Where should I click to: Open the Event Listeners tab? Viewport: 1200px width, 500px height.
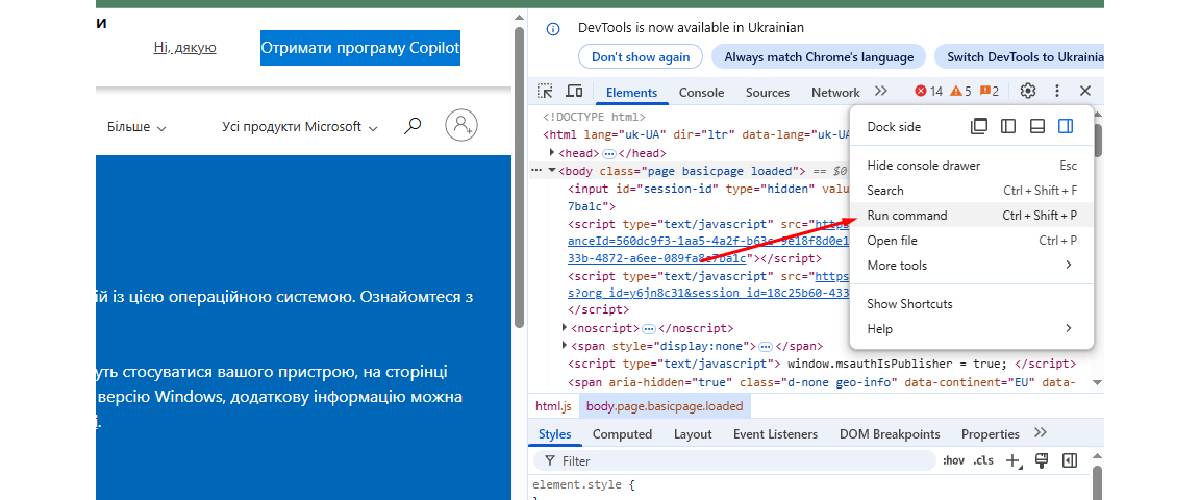(x=775, y=434)
